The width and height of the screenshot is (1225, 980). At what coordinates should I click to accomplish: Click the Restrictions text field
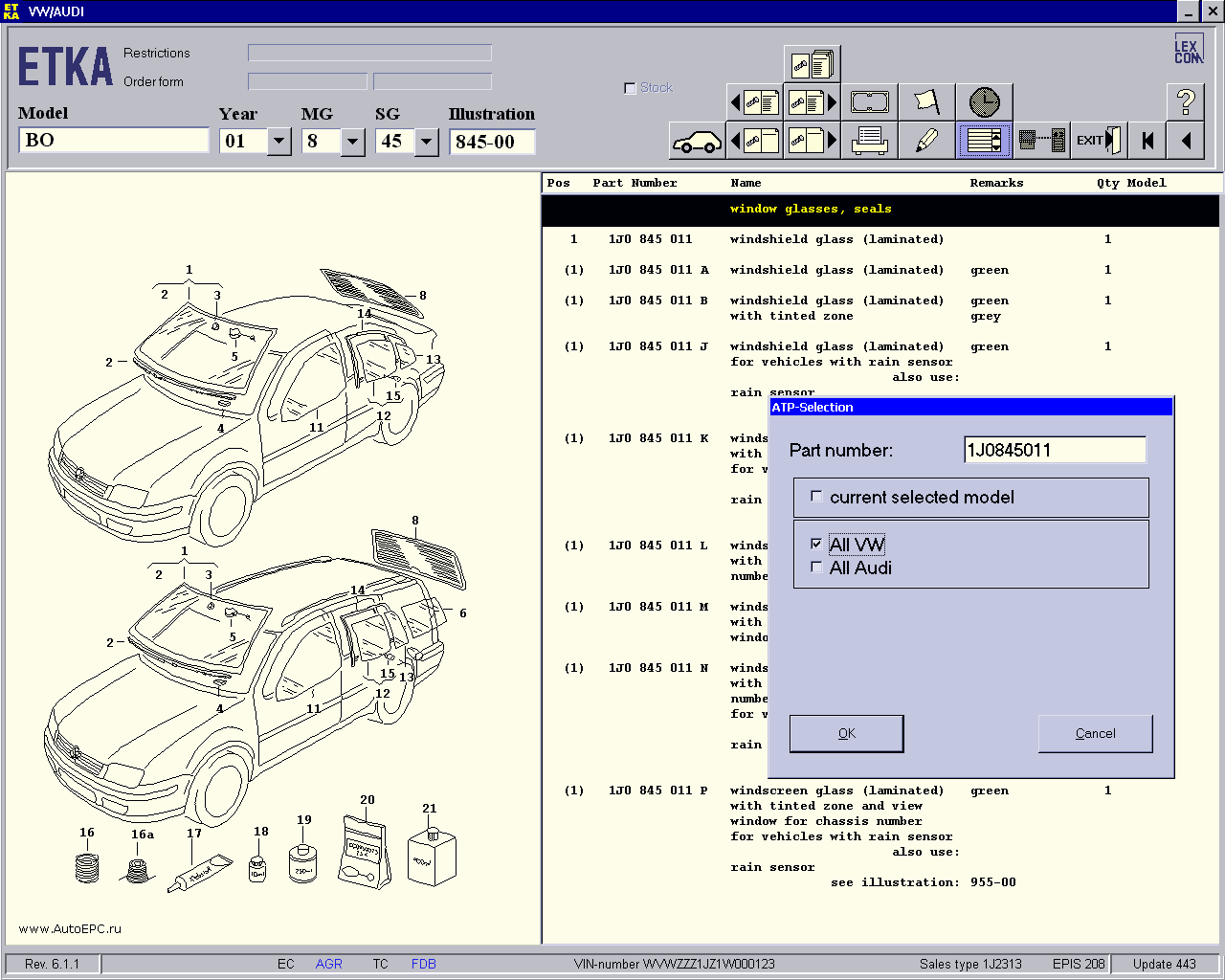[x=369, y=53]
